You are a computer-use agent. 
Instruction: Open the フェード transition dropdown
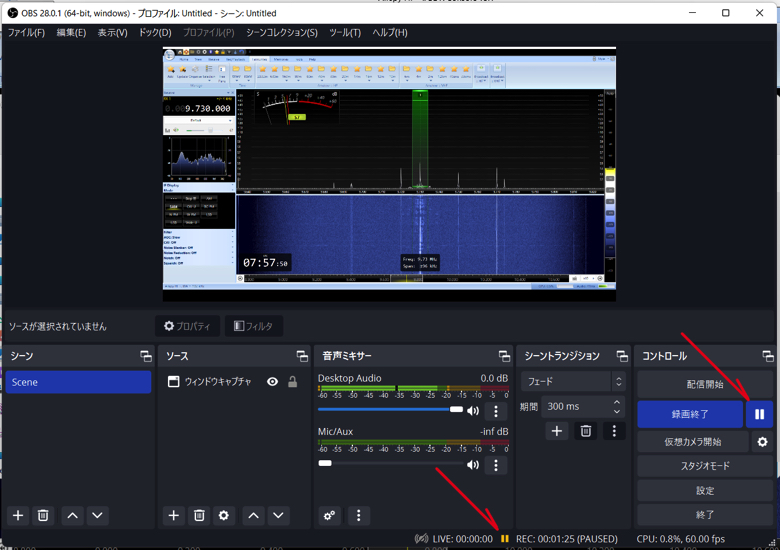tap(573, 381)
